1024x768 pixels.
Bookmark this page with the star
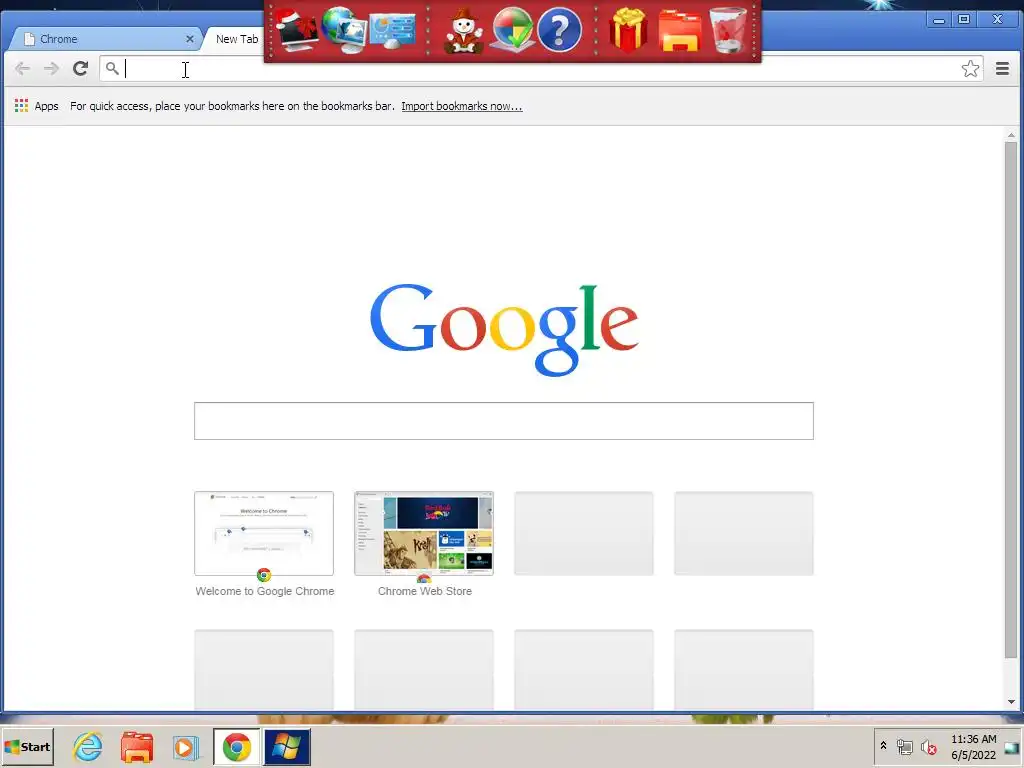(970, 69)
